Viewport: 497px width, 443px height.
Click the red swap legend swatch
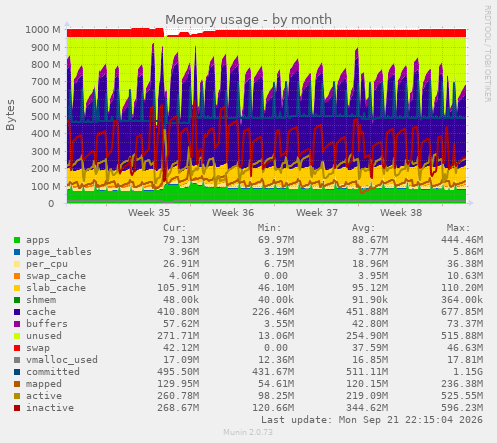17,348
